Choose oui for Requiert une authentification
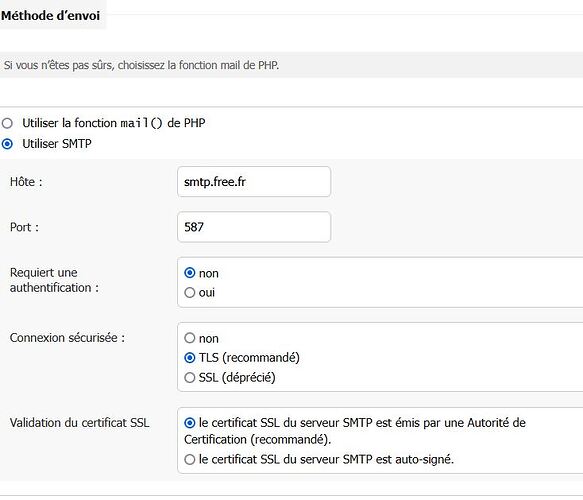The width and height of the screenshot is (583, 500). click(190, 293)
